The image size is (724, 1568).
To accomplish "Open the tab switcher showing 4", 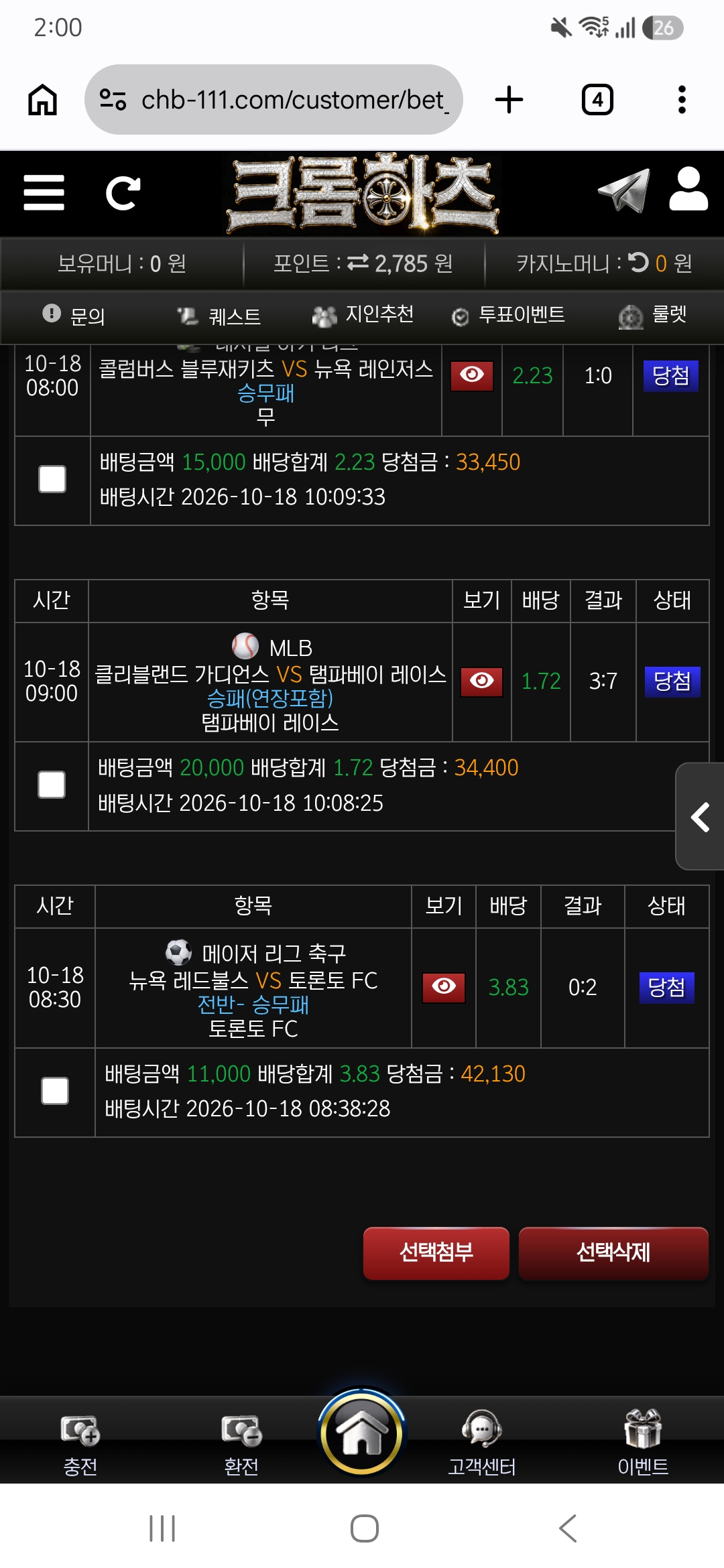I will point(597,100).
